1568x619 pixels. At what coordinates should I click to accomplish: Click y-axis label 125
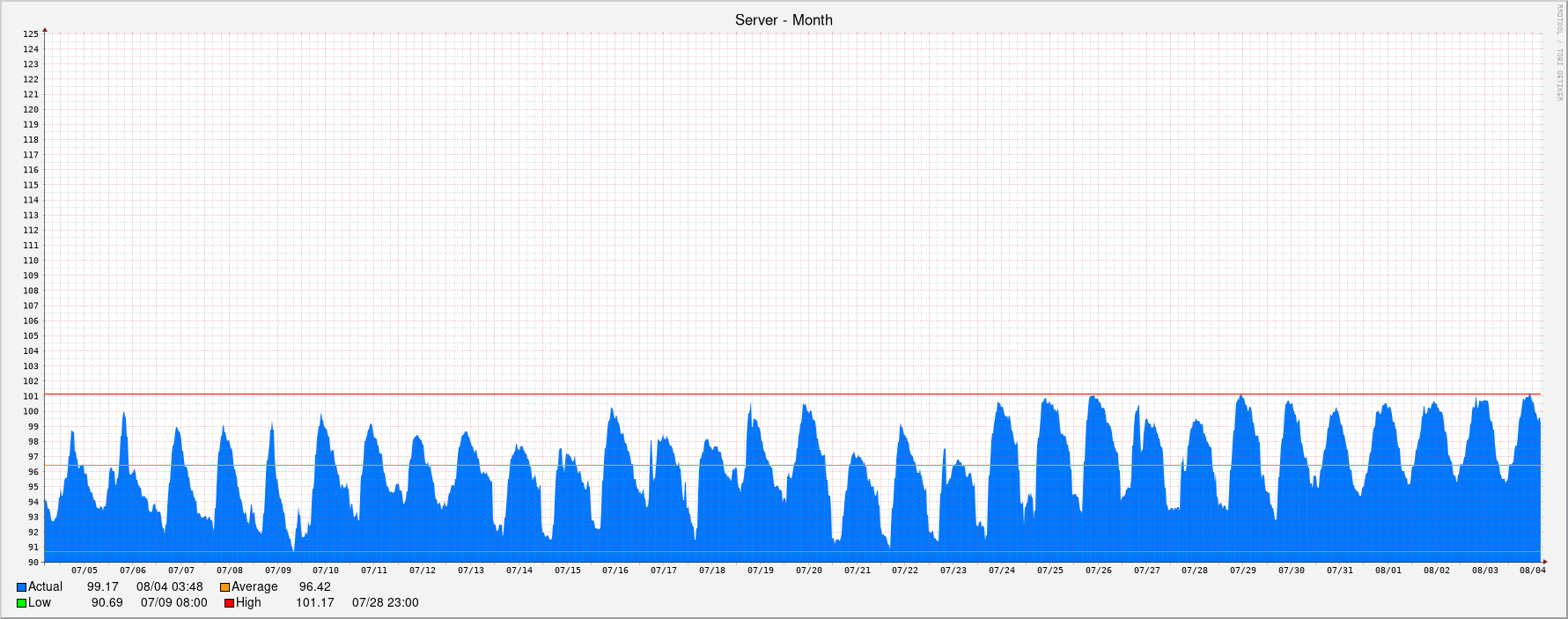point(31,34)
